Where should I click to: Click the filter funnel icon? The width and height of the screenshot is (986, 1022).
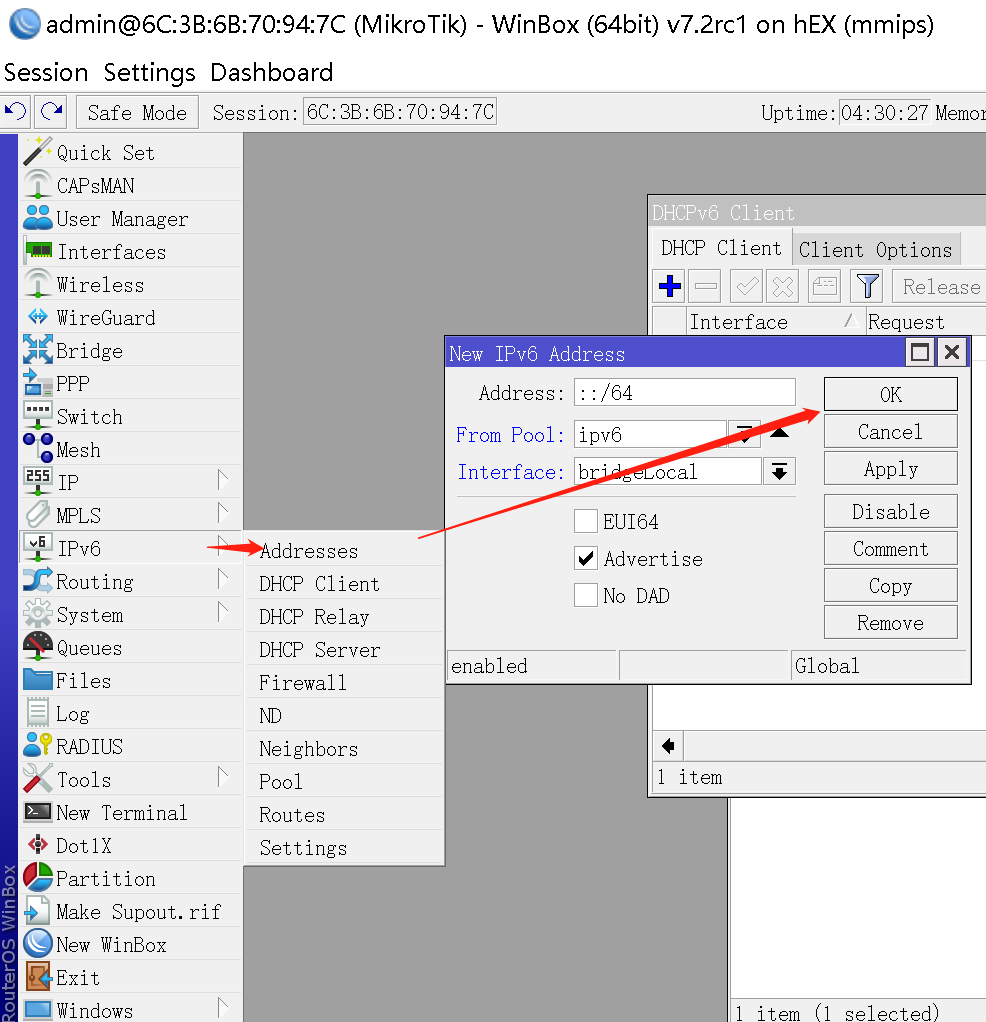pyautogui.click(x=866, y=287)
